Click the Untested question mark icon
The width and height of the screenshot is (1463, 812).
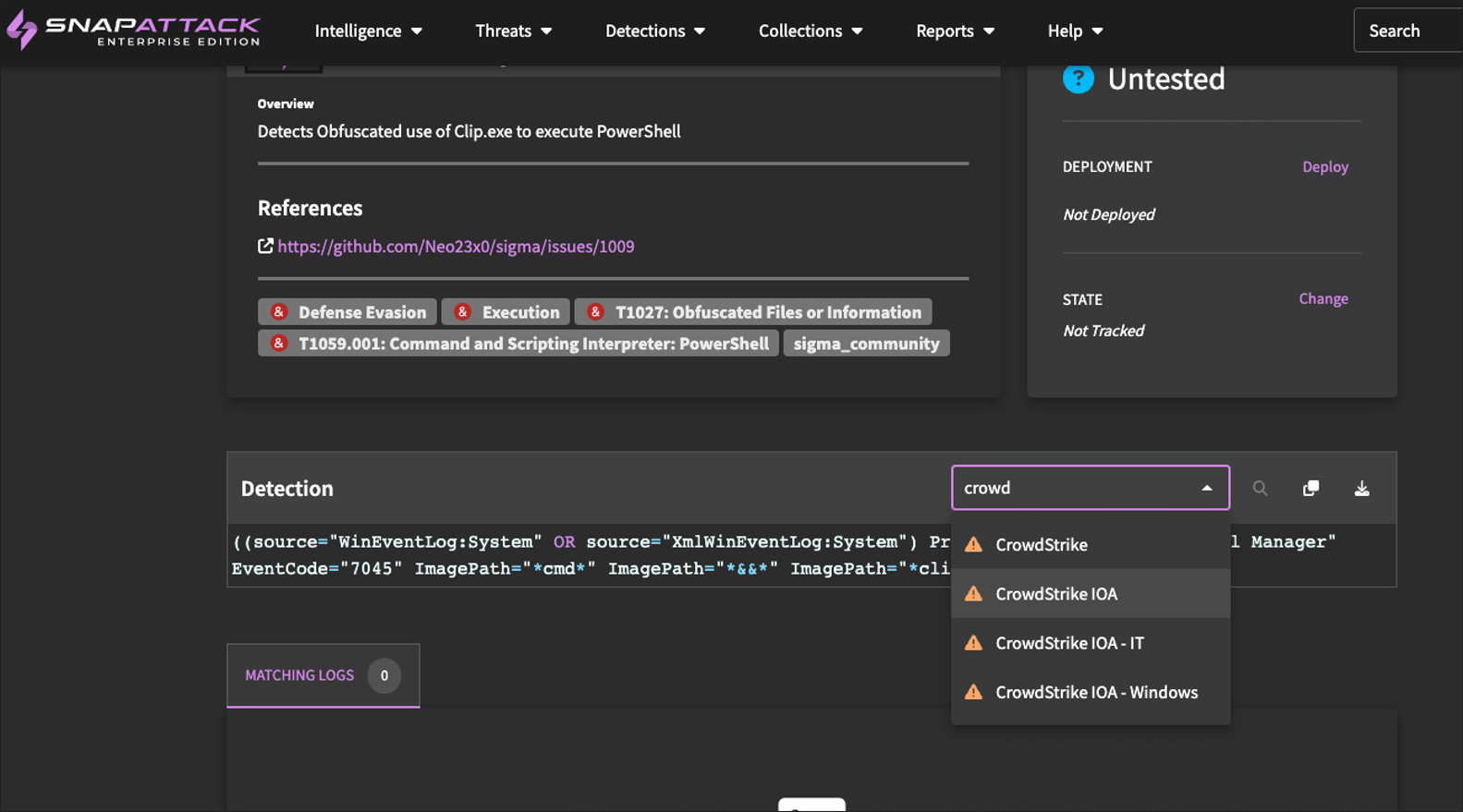[1078, 79]
